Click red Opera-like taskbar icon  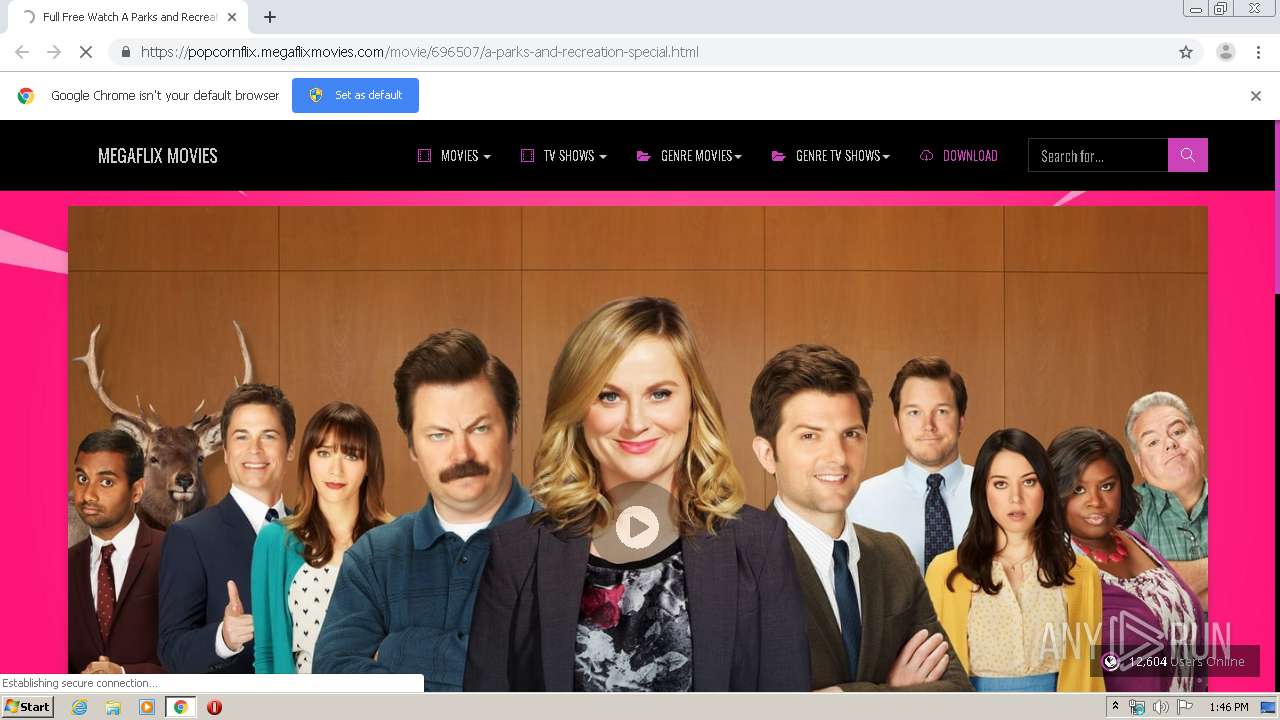point(214,707)
